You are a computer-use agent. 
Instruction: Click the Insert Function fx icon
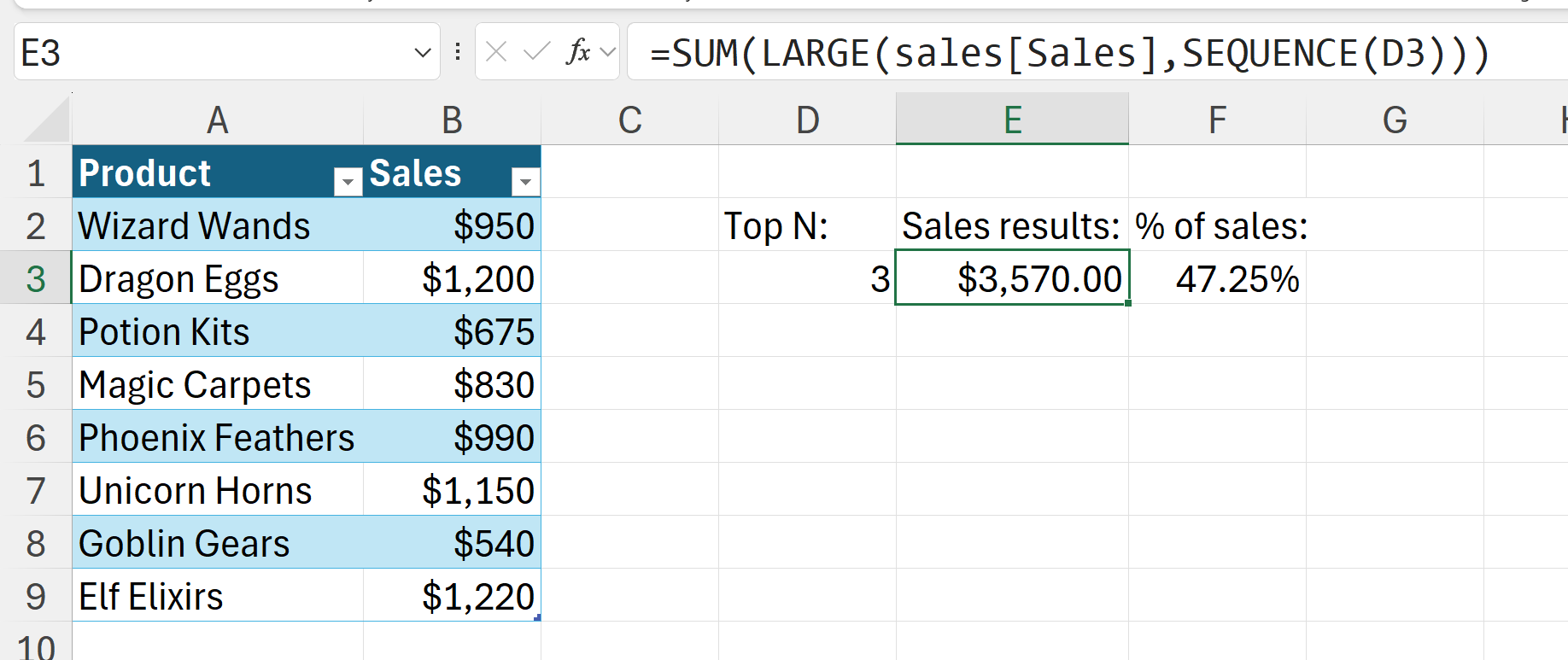(x=578, y=52)
